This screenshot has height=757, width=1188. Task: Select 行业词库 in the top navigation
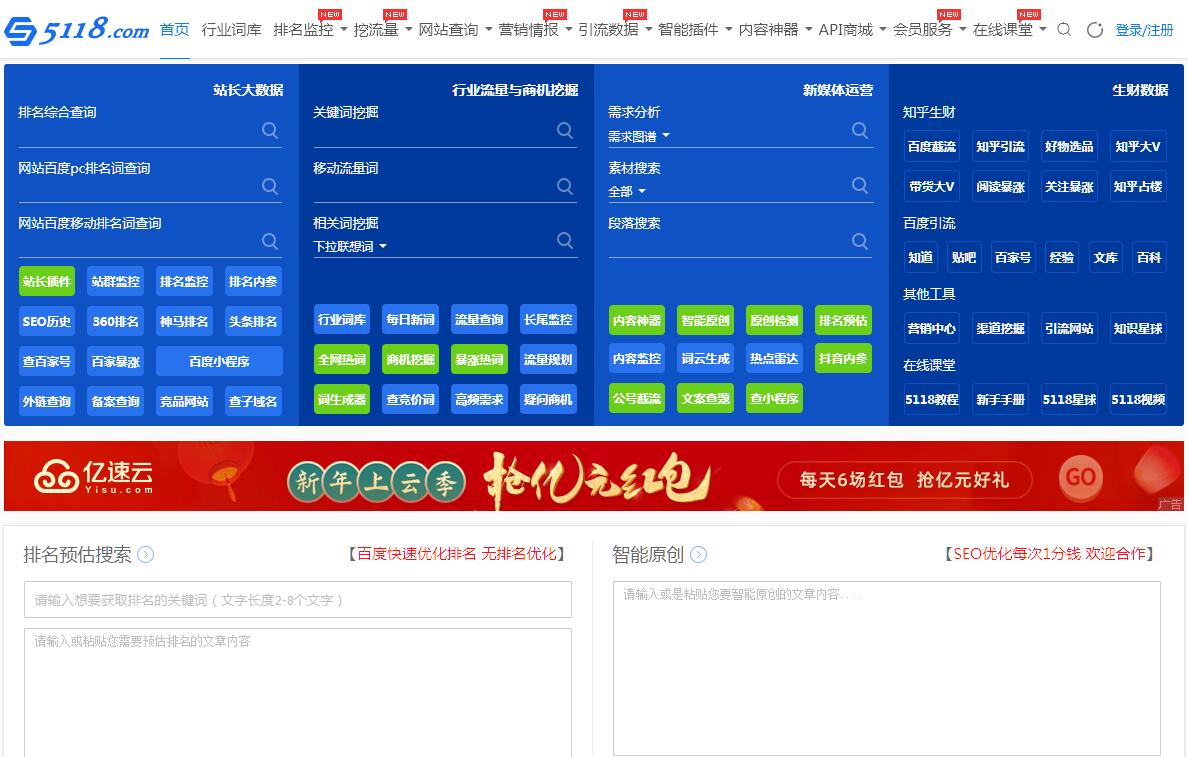click(231, 30)
